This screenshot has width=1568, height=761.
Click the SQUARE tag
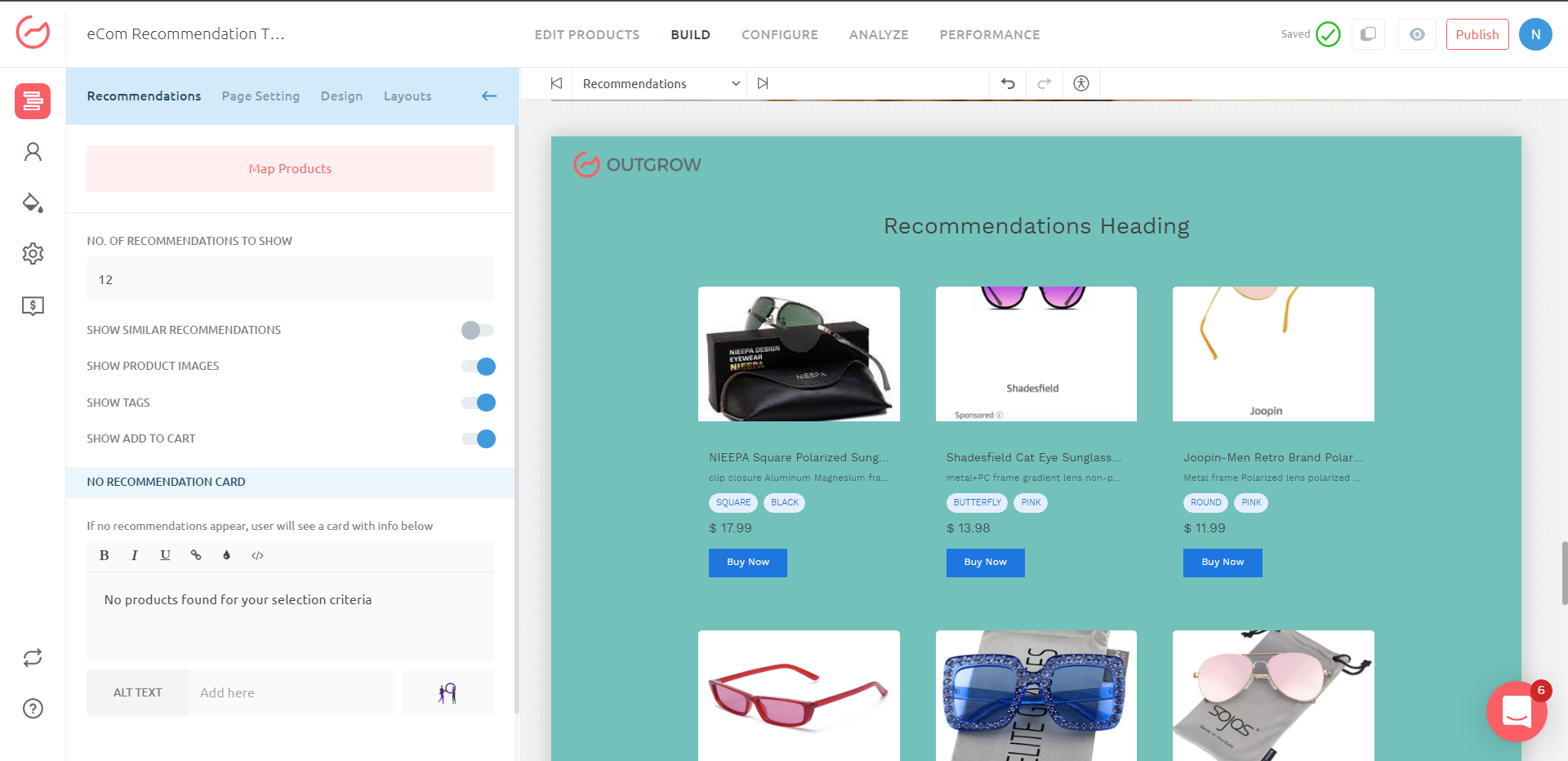(x=733, y=503)
